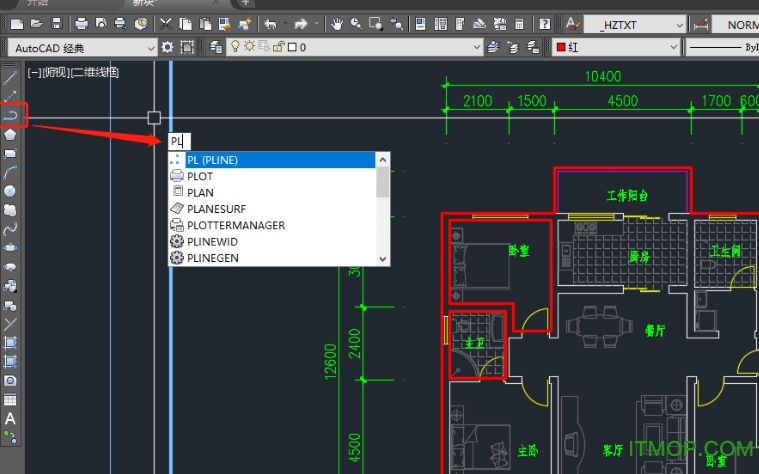
Task: Click the workspace settings gear icon
Action: click(x=168, y=47)
